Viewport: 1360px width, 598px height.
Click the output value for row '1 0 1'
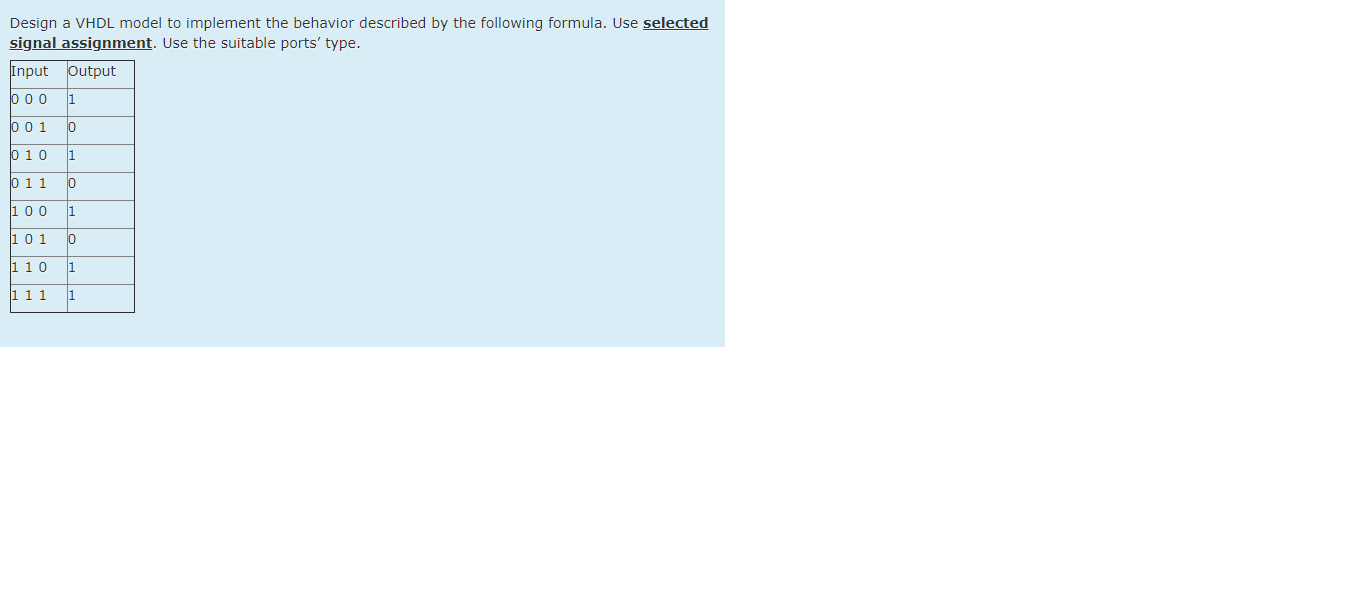point(101,243)
